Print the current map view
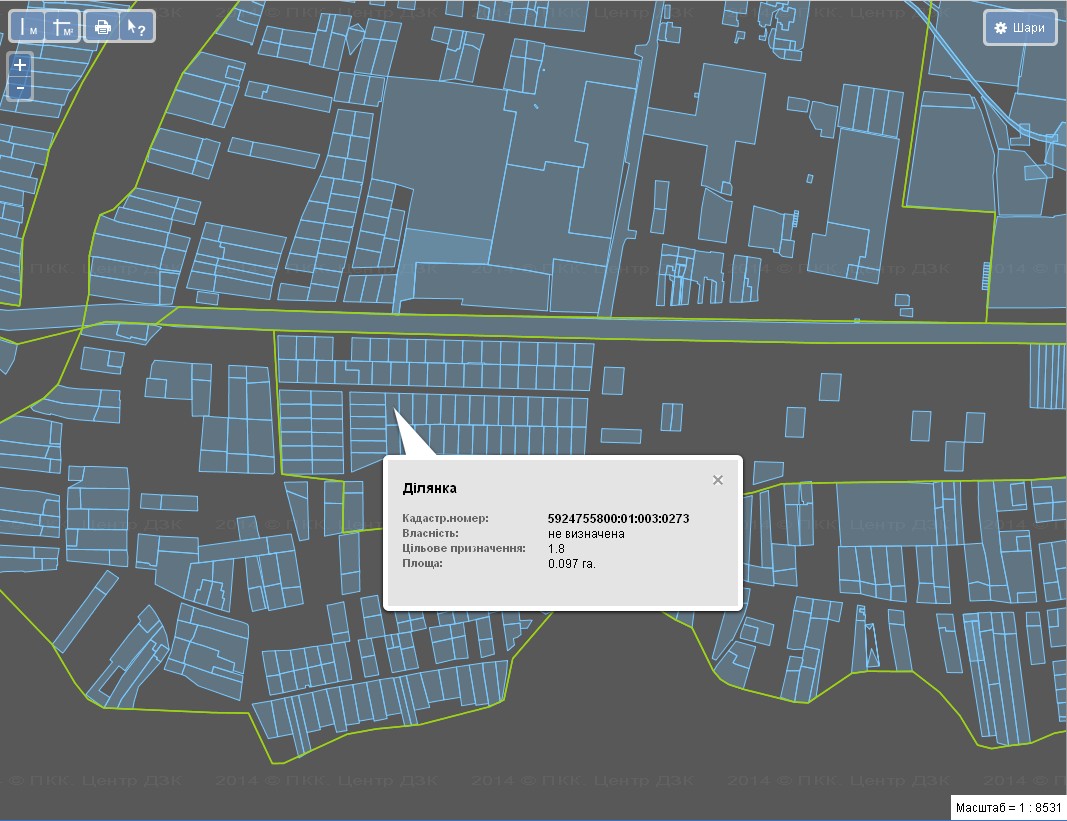Viewport: 1067px width, 821px height. coord(102,27)
